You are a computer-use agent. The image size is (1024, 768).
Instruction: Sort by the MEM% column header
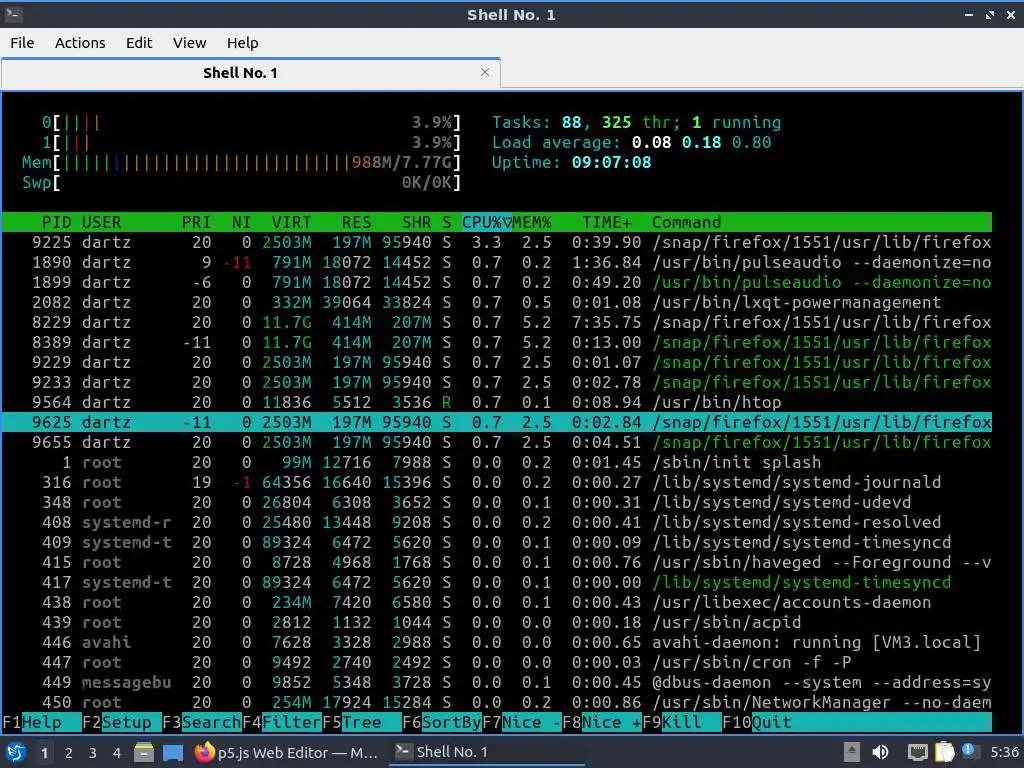tap(532, 222)
